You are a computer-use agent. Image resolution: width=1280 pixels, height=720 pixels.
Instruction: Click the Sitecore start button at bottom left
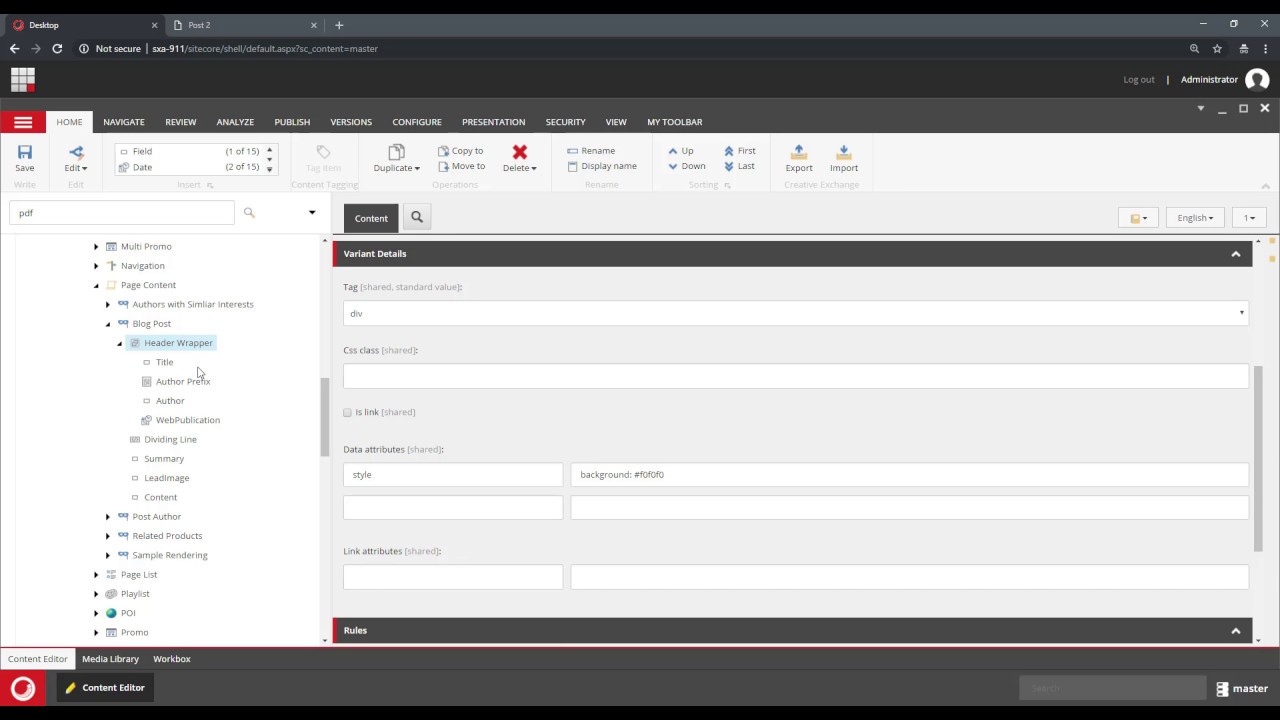click(x=23, y=688)
